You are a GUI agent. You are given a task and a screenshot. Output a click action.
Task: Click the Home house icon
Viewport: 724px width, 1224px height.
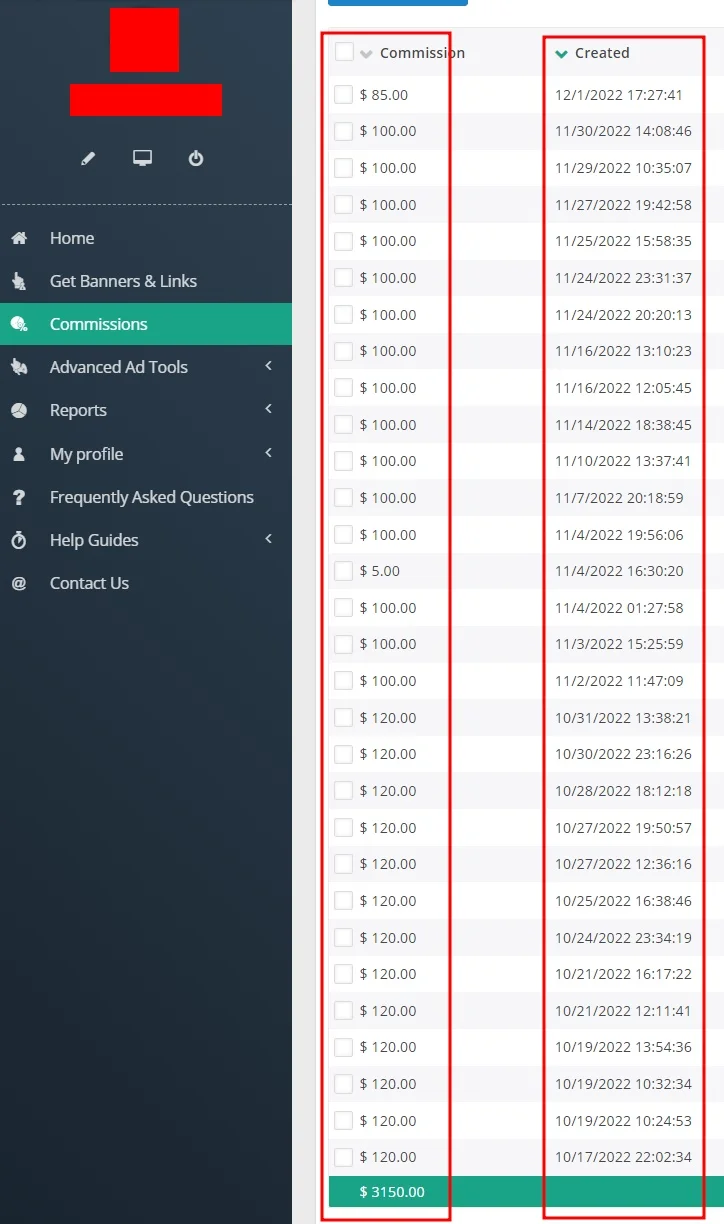coord(19,239)
